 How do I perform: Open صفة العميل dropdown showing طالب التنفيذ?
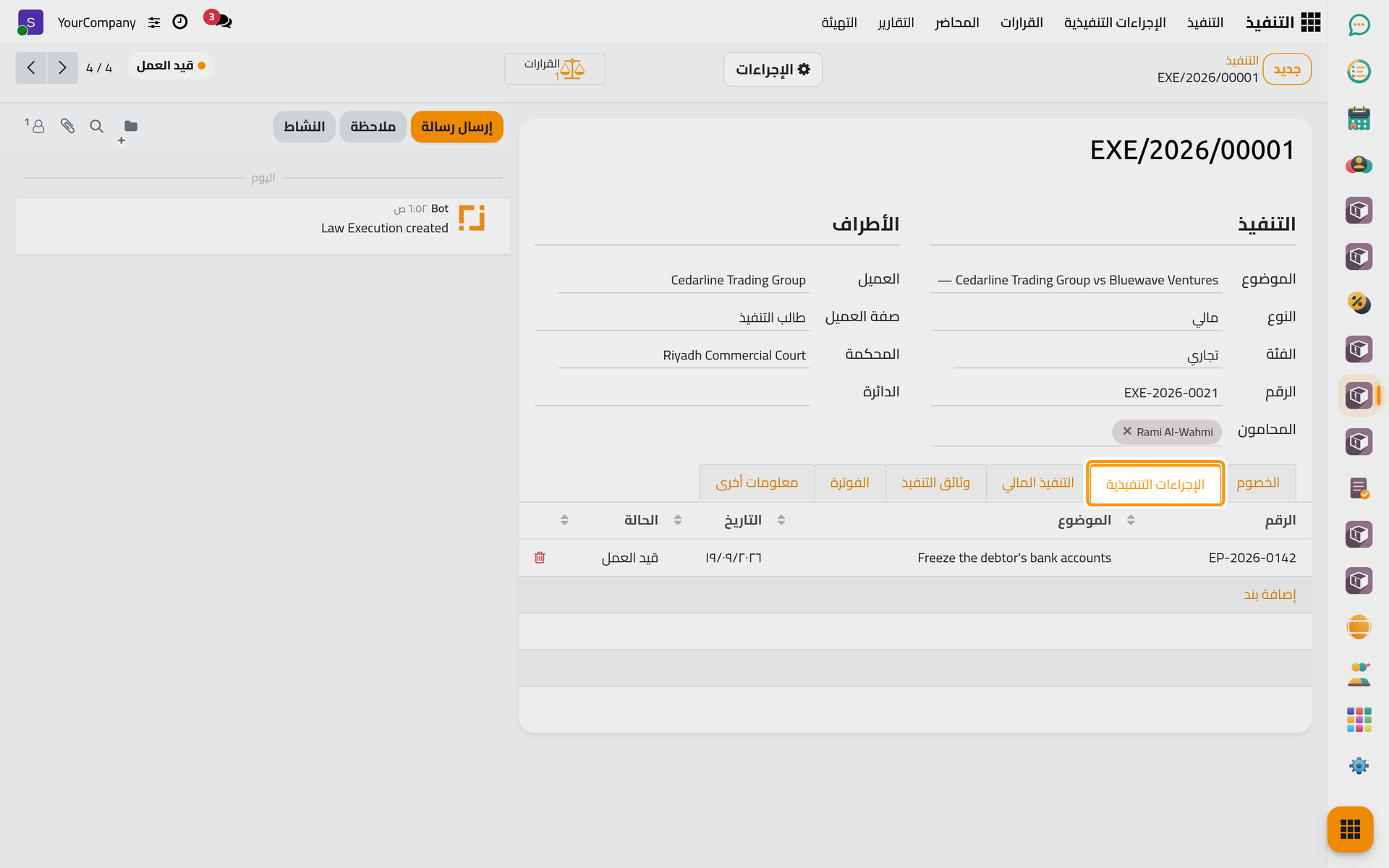(x=671, y=318)
